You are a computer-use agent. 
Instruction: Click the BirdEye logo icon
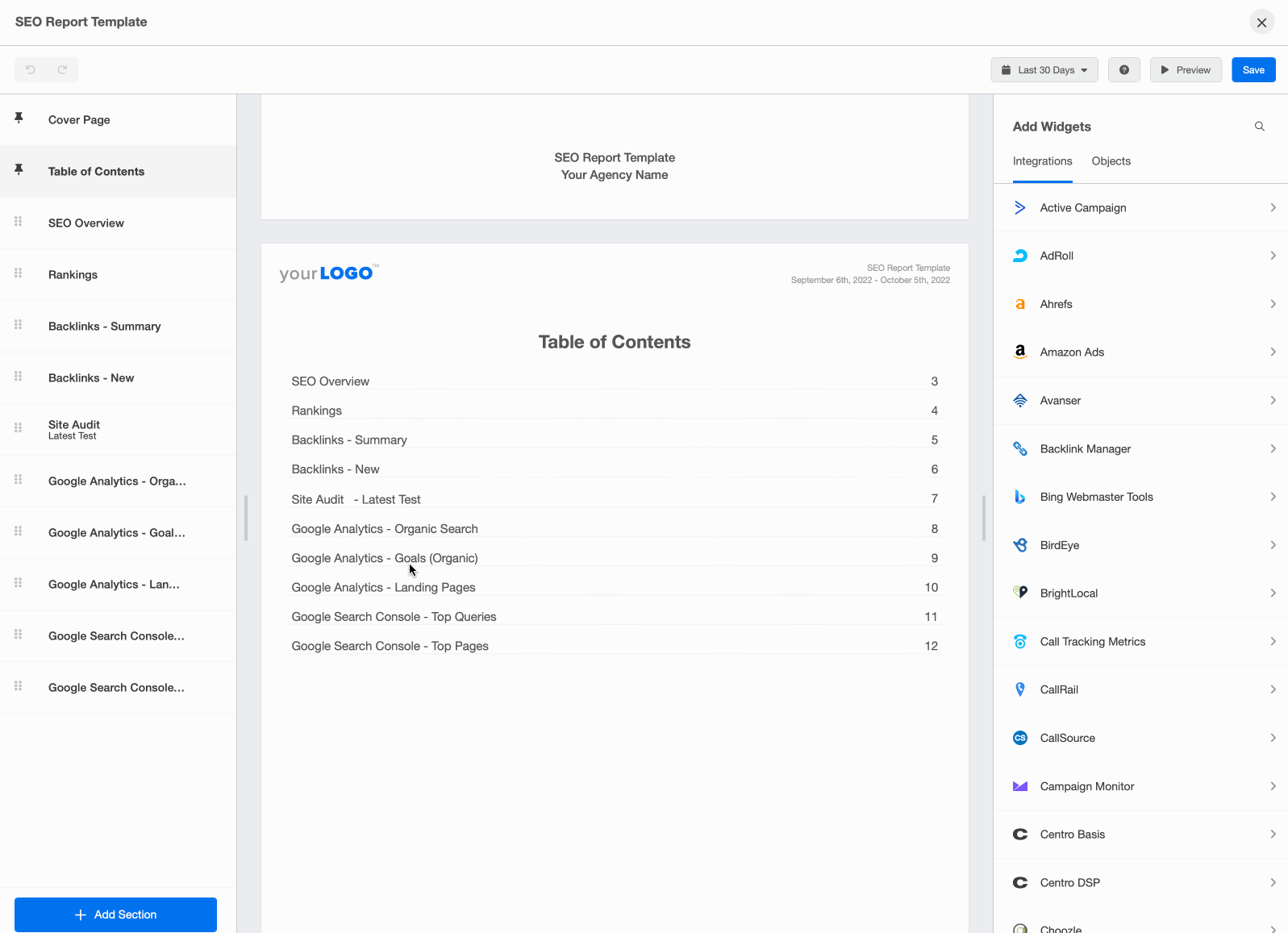pos(1020,545)
